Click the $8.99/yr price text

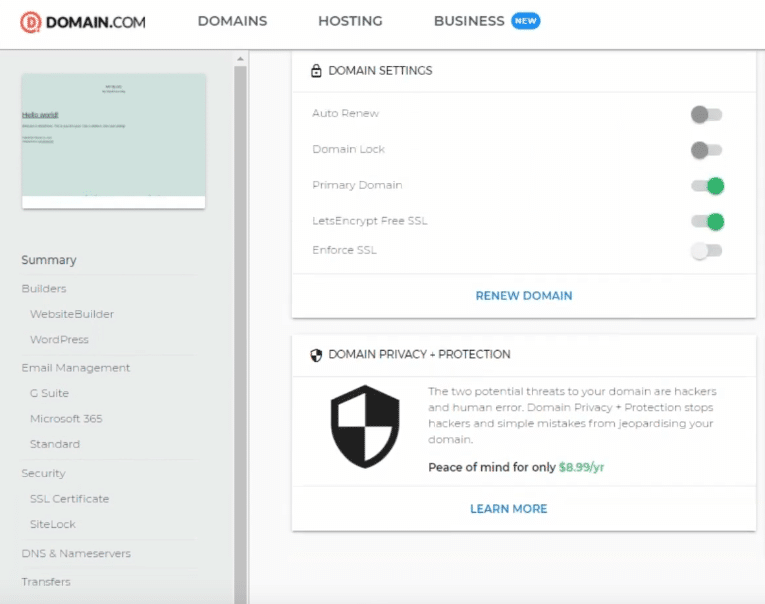pos(581,467)
